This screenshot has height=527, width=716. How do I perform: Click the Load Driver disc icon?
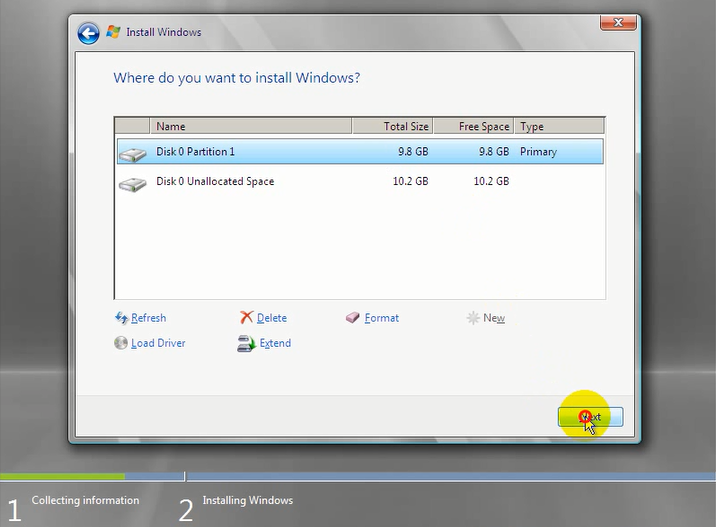[121, 343]
